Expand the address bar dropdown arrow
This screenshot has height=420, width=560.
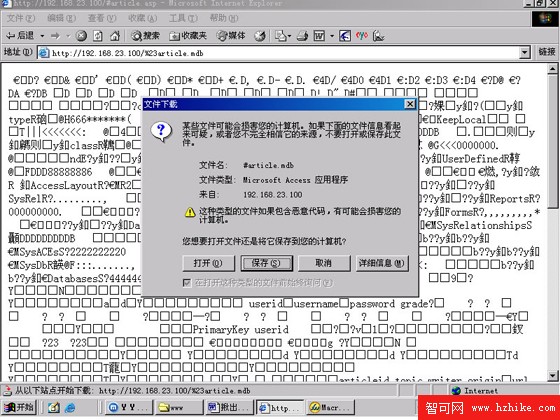pos(524,53)
